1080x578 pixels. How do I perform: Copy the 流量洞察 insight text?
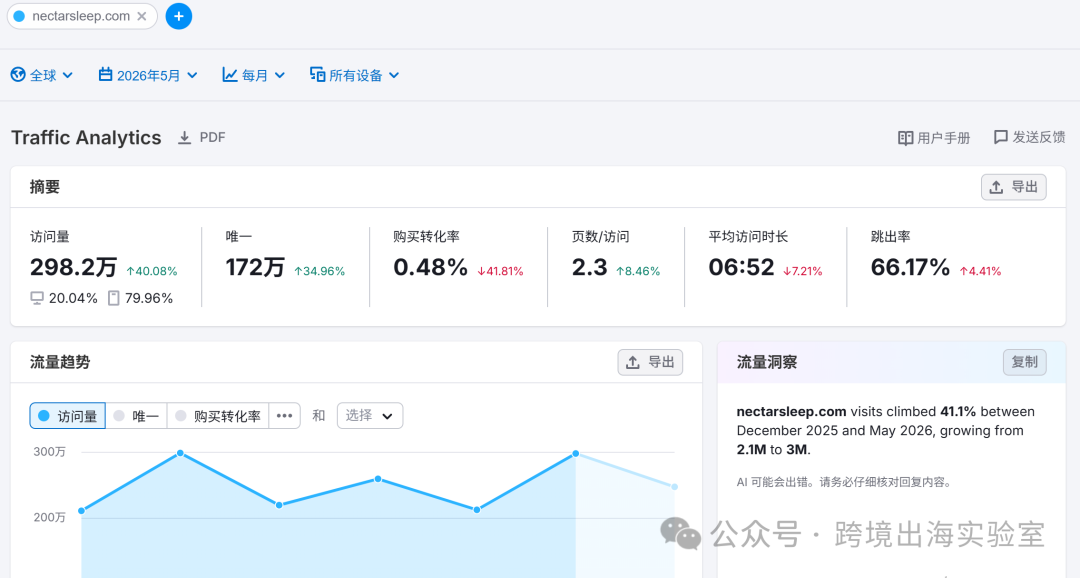pyautogui.click(x=1024, y=362)
